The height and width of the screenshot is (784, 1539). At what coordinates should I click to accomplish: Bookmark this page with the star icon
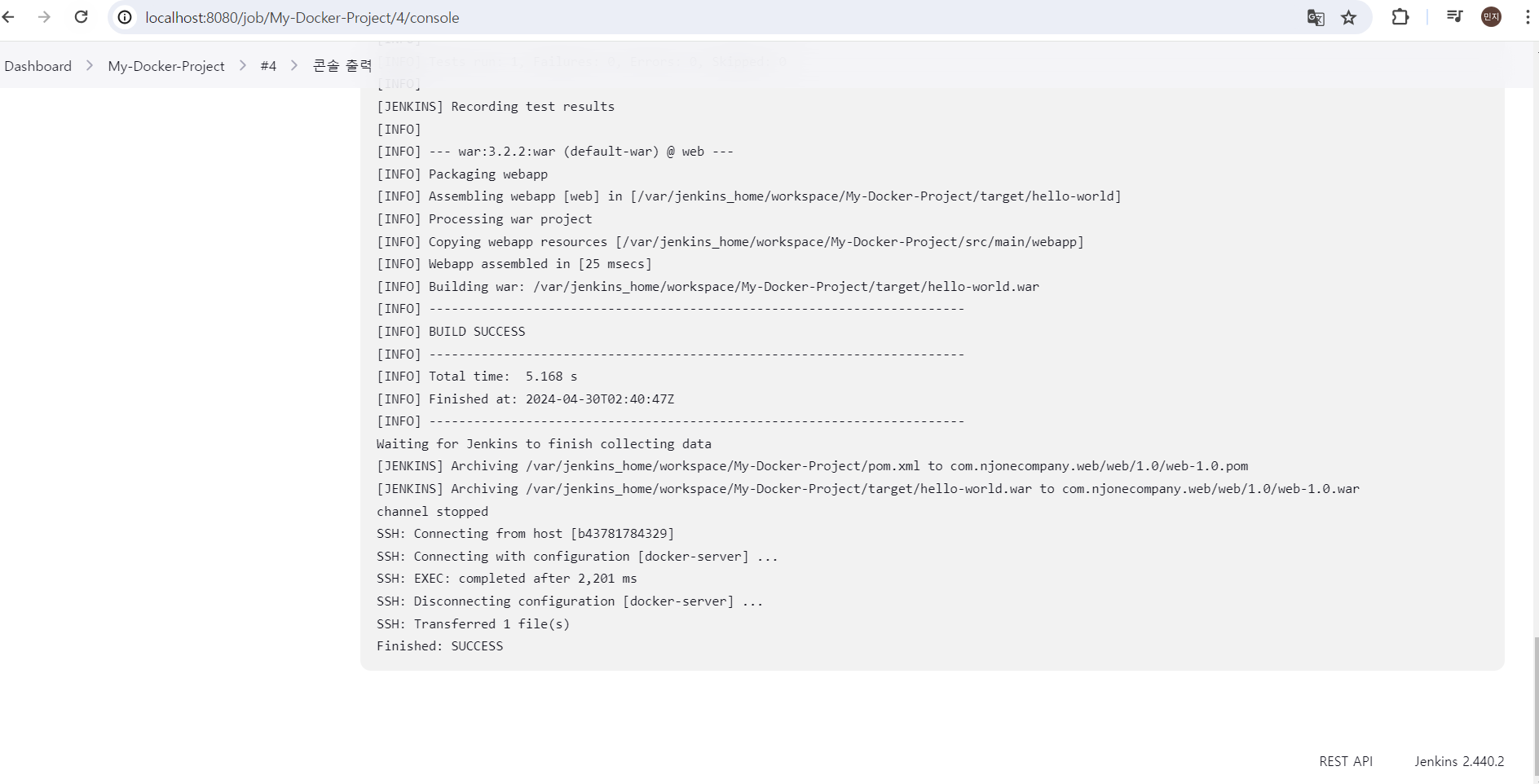point(1349,17)
